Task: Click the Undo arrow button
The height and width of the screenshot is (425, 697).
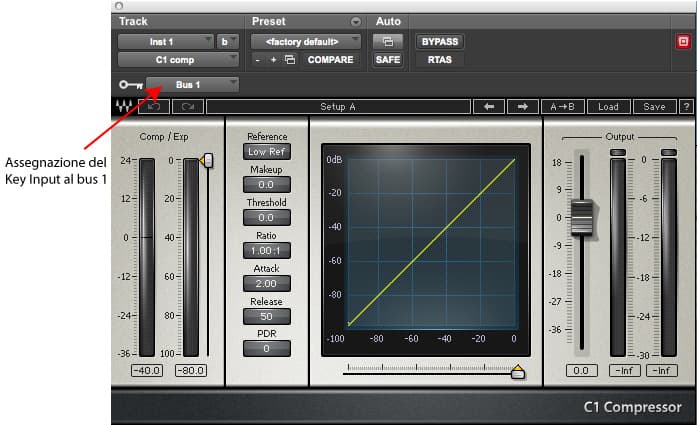Action: (x=154, y=106)
